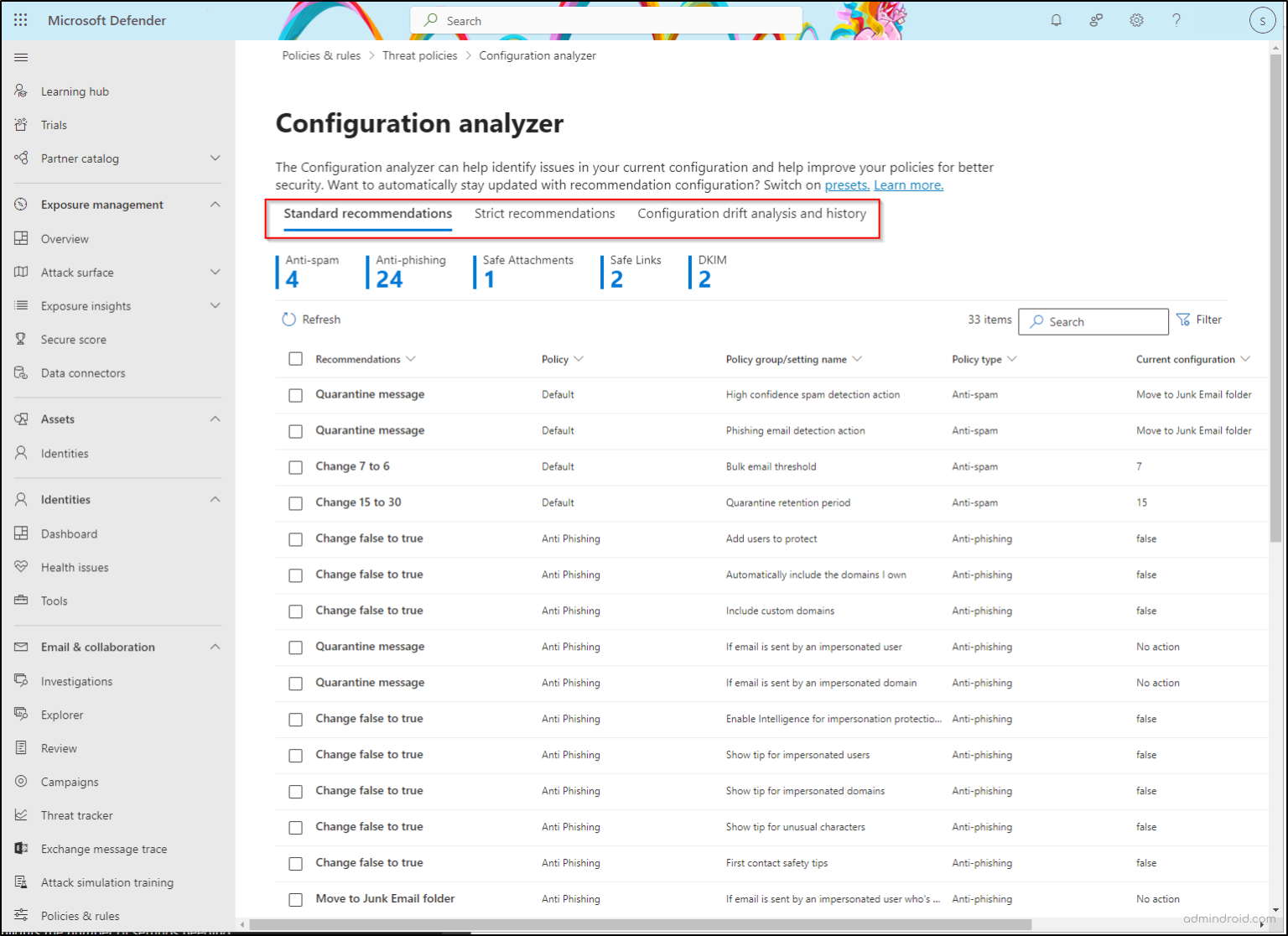Open Attack simulation training
Image resolution: width=1288 pixels, height=936 pixels.
tap(106, 881)
